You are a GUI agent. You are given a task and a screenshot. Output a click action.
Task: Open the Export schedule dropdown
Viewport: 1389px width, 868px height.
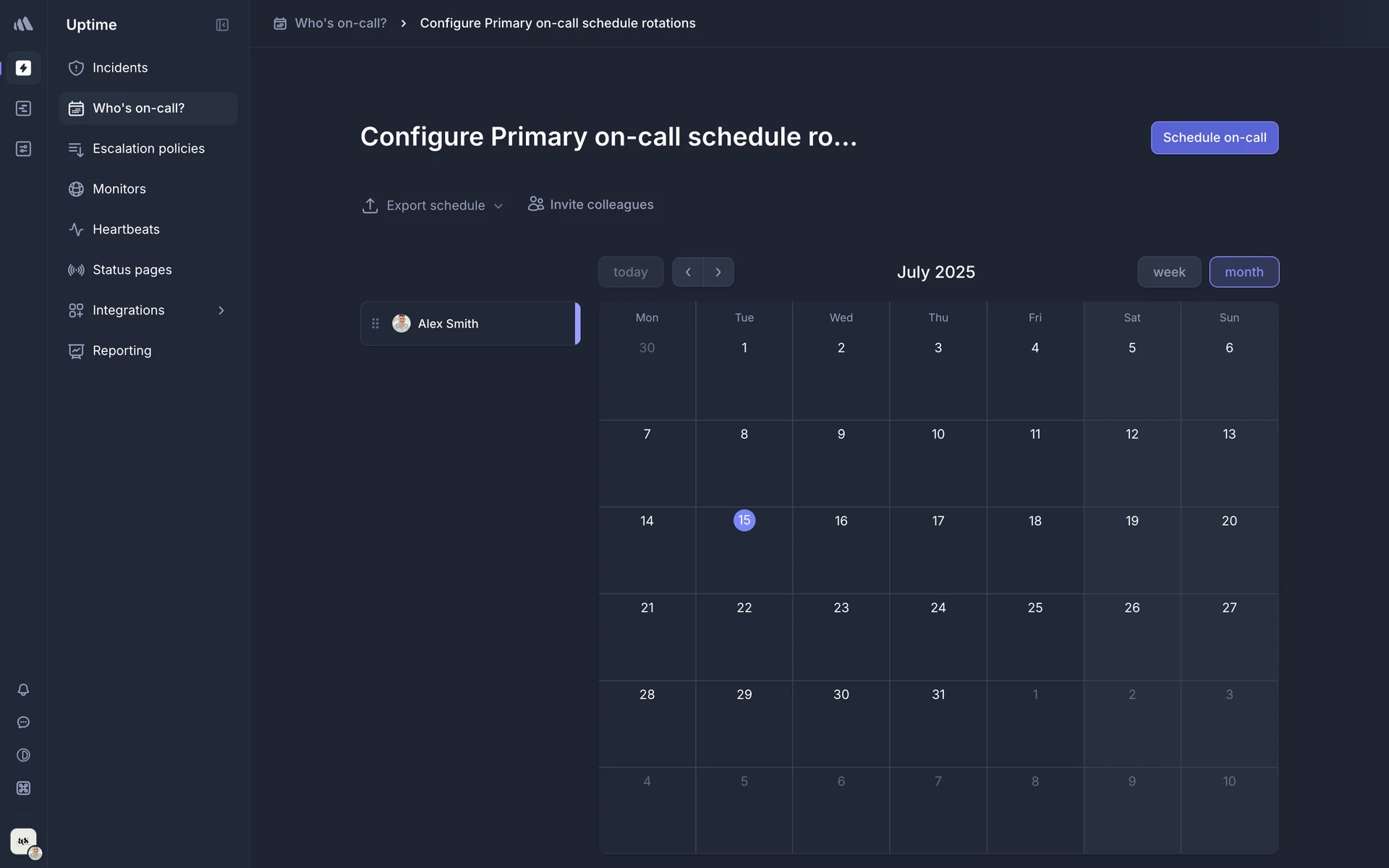point(433,205)
